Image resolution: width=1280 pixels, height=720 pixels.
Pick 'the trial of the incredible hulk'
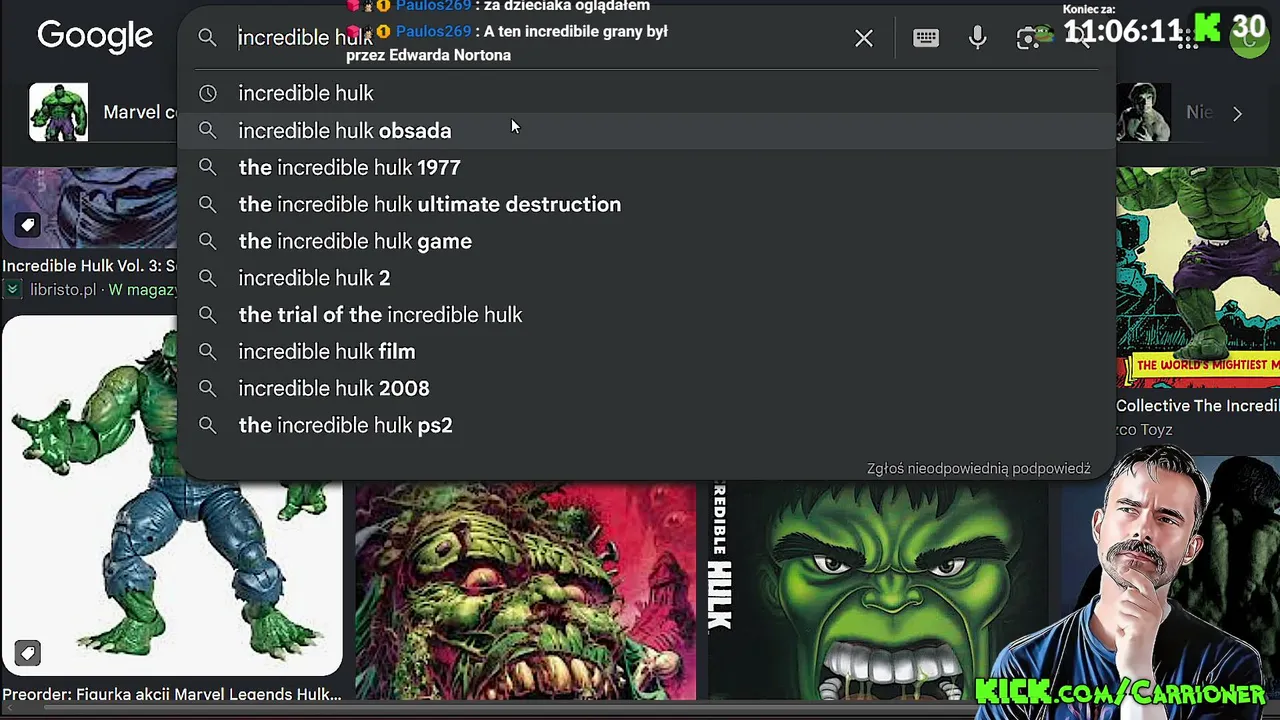(x=646, y=315)
